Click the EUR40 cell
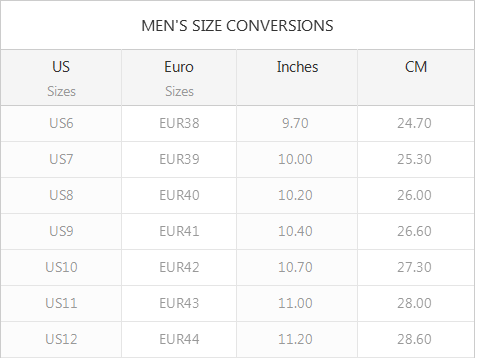Screen dimensions: 477x360 [x=179, y=195]
